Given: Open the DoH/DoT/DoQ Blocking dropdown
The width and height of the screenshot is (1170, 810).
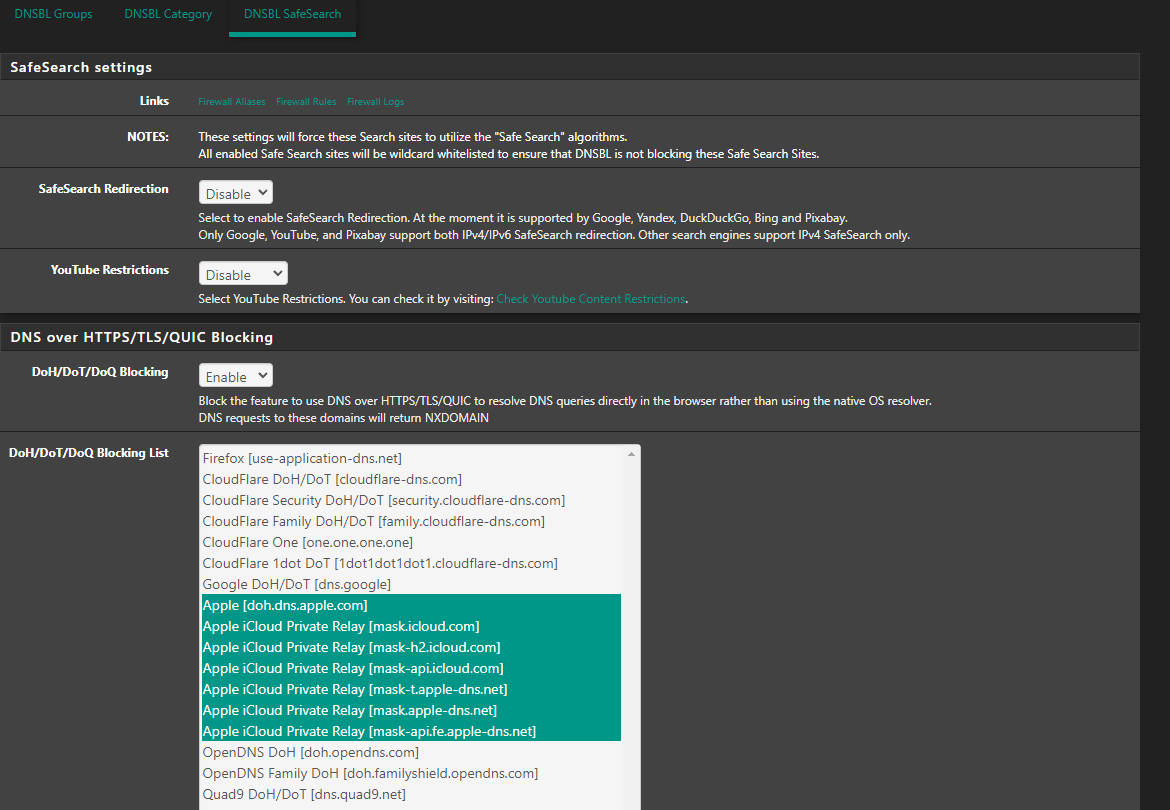Looking at the screenshot, I should pos(236,376).
